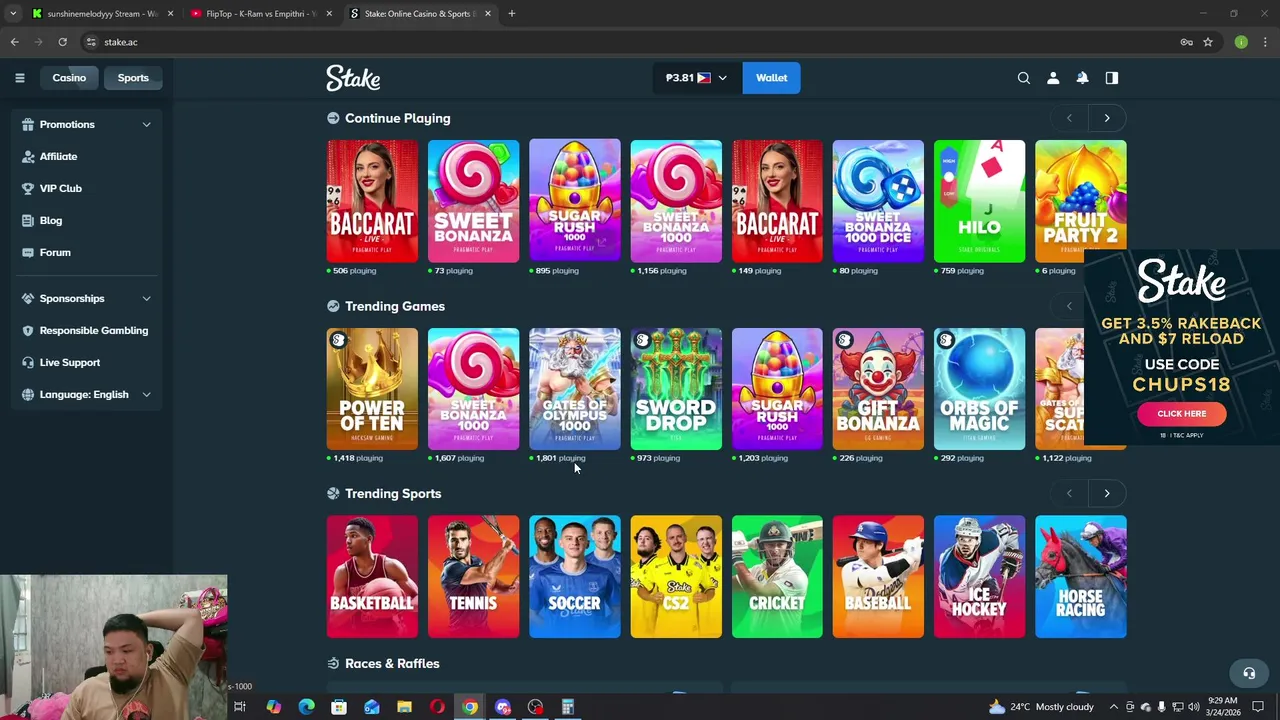Go back in the browser
Screen dimensions: 1280x720
(14, 42)
